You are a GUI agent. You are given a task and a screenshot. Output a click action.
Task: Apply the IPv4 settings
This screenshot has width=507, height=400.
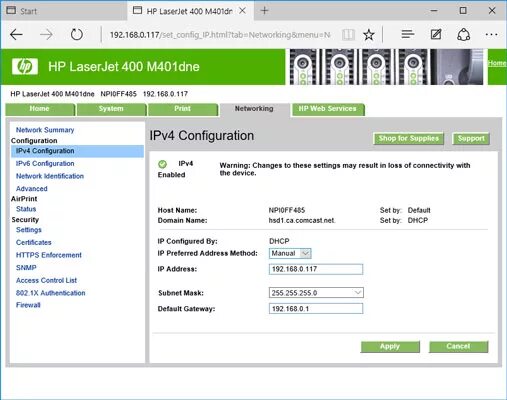pos(390,347)
